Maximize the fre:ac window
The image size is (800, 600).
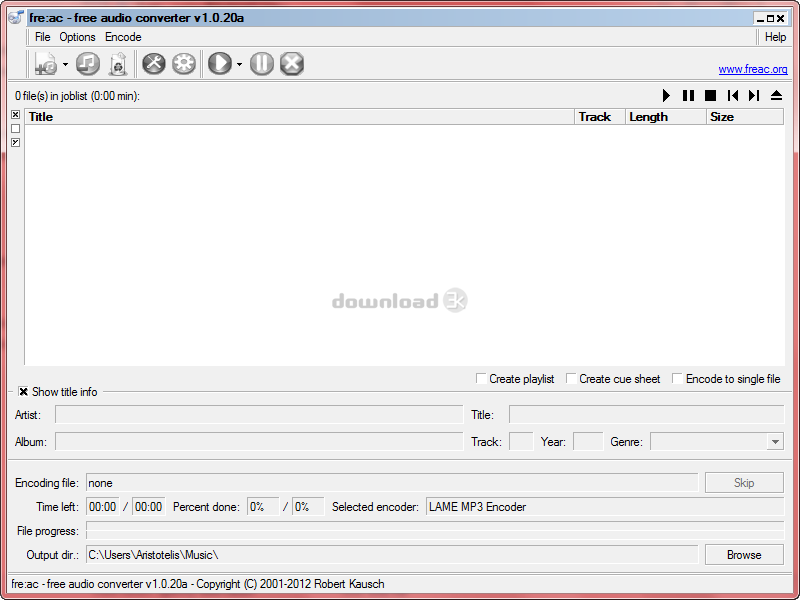point(770,19)
